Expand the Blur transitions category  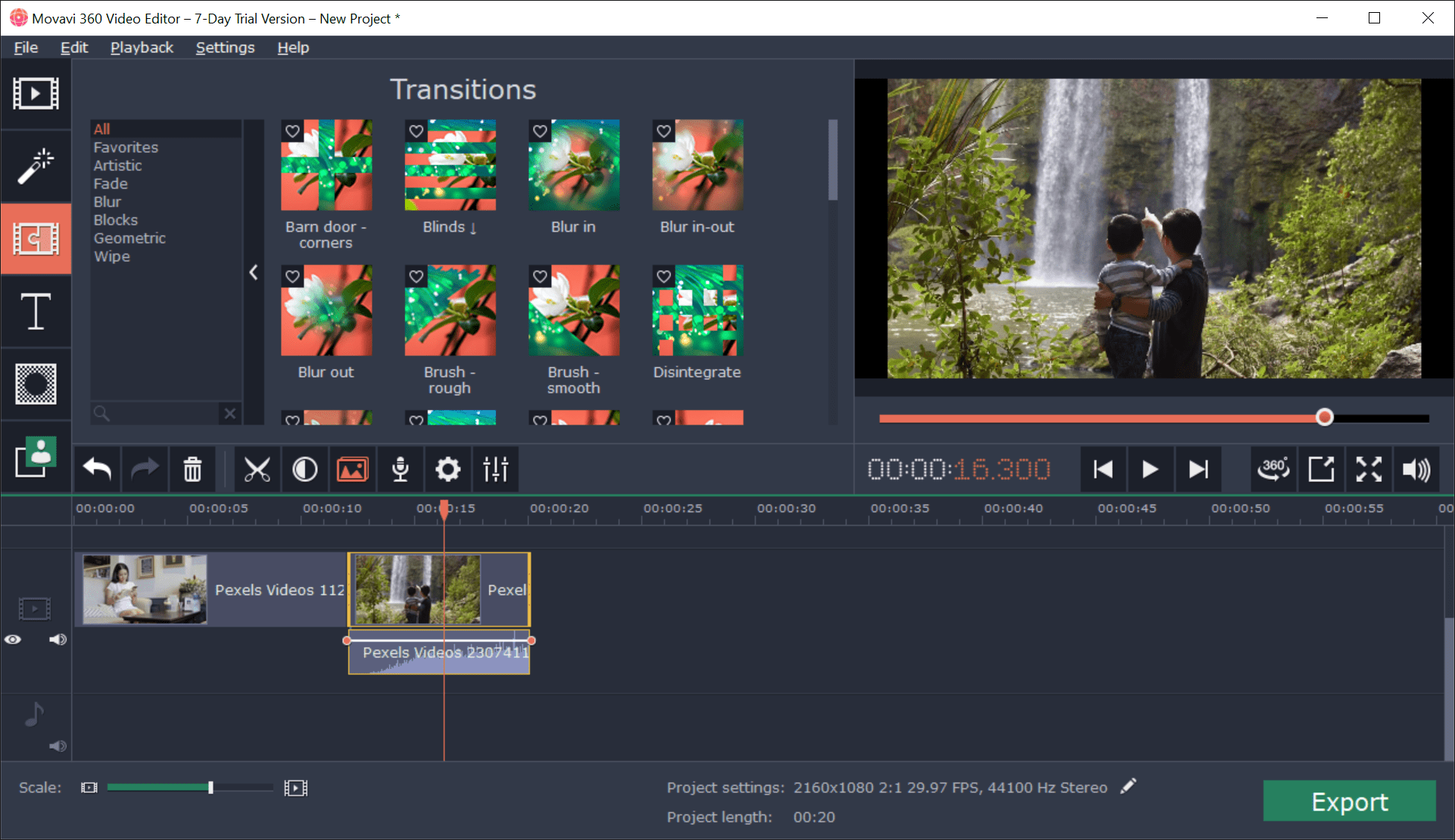tap(108, 201)
